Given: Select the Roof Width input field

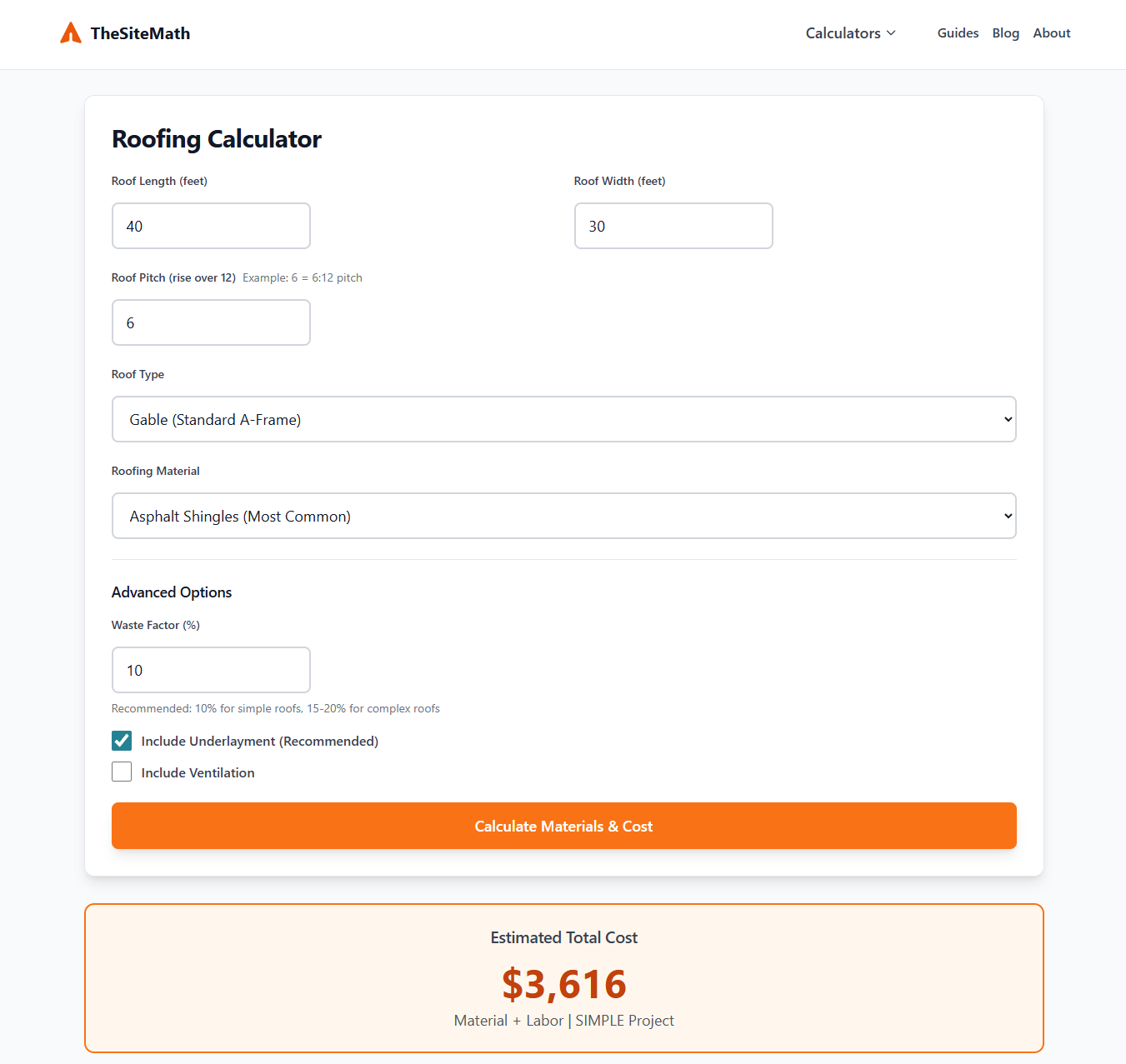Looking at the screenshot, I should coord(673,226).
